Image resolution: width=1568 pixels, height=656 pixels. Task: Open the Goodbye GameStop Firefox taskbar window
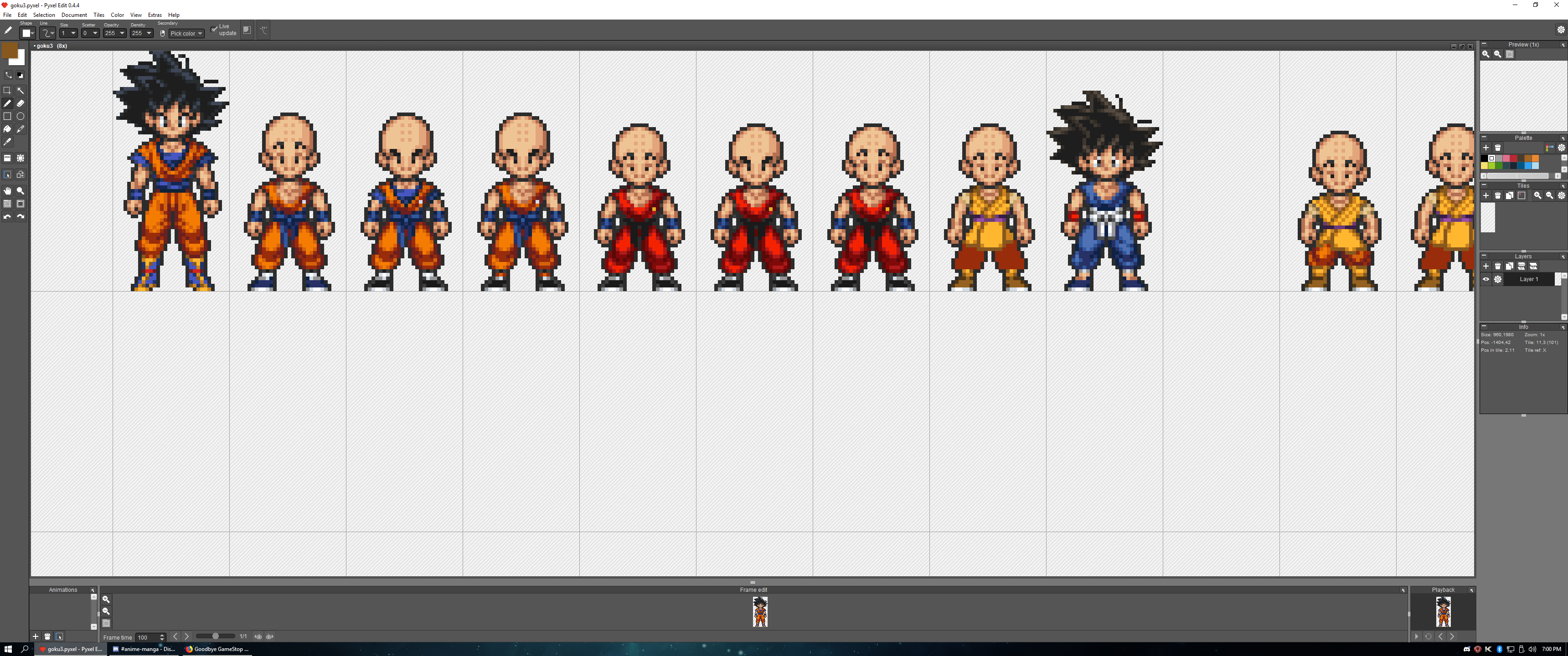tap(217, 649)
